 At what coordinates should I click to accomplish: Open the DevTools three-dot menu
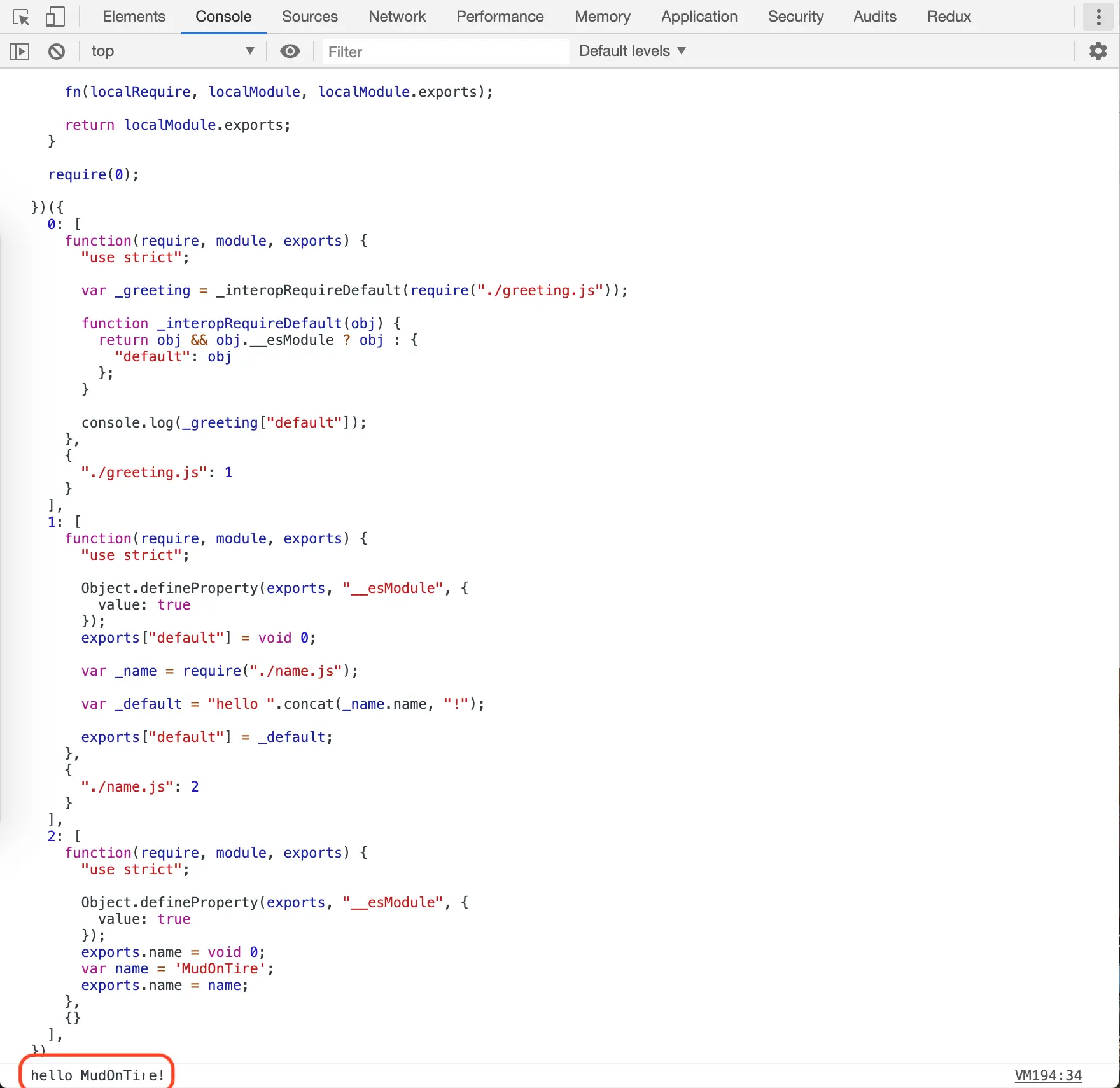1099,17
